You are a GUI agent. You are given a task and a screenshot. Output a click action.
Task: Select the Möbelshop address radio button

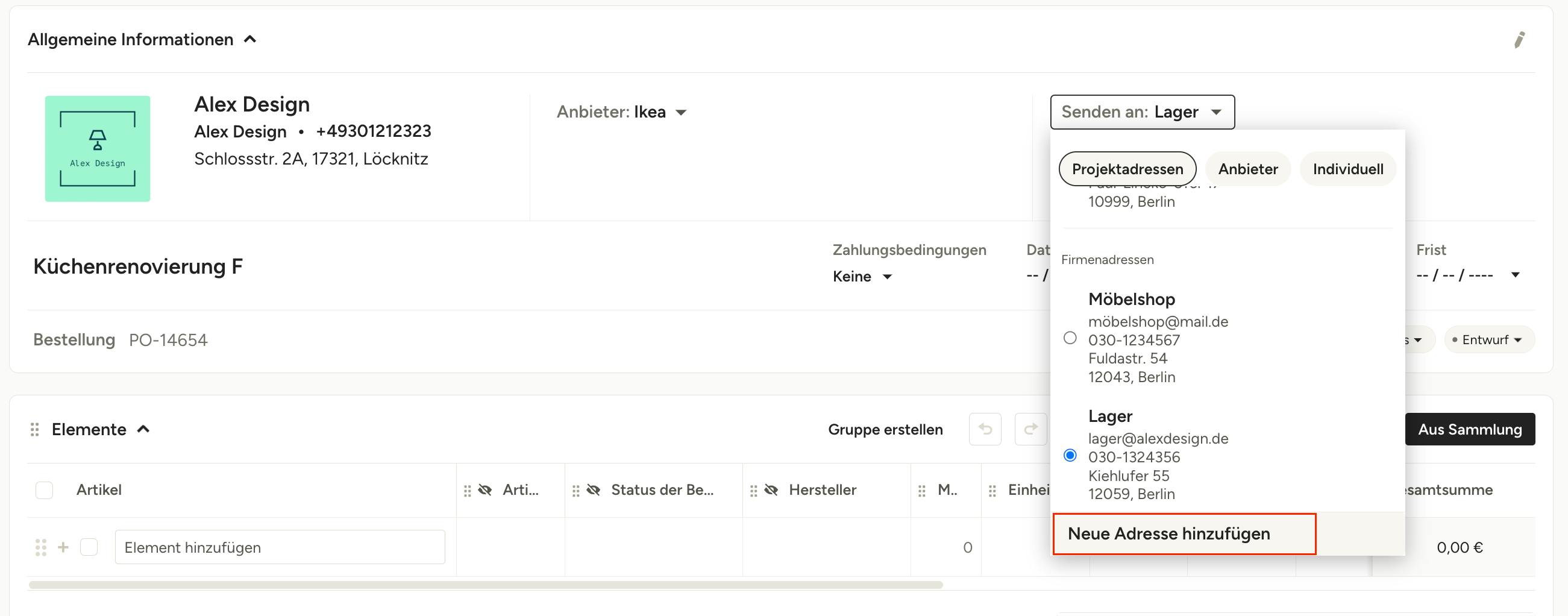(x=1070, y=338)
